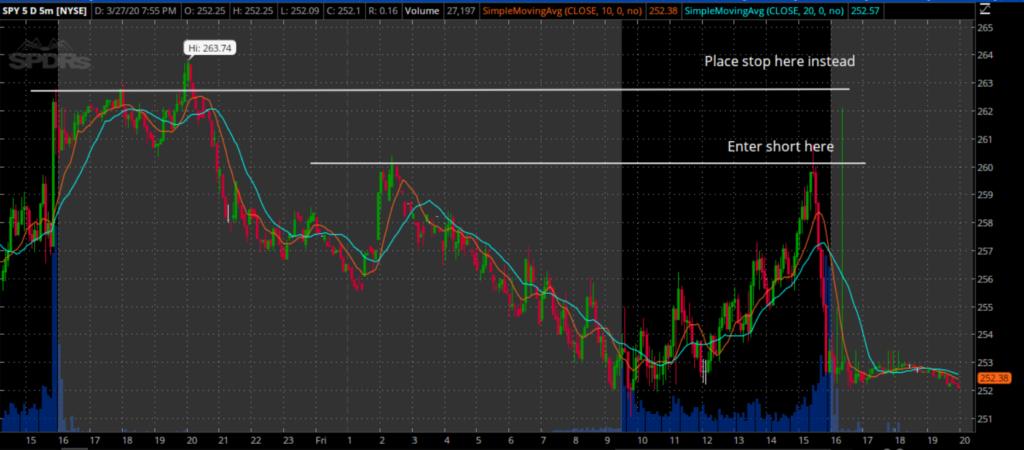Select the date readout 3/27/20 7:55 PM
The width and height of the screenshot is (1024, 450).
click(136, 10)
